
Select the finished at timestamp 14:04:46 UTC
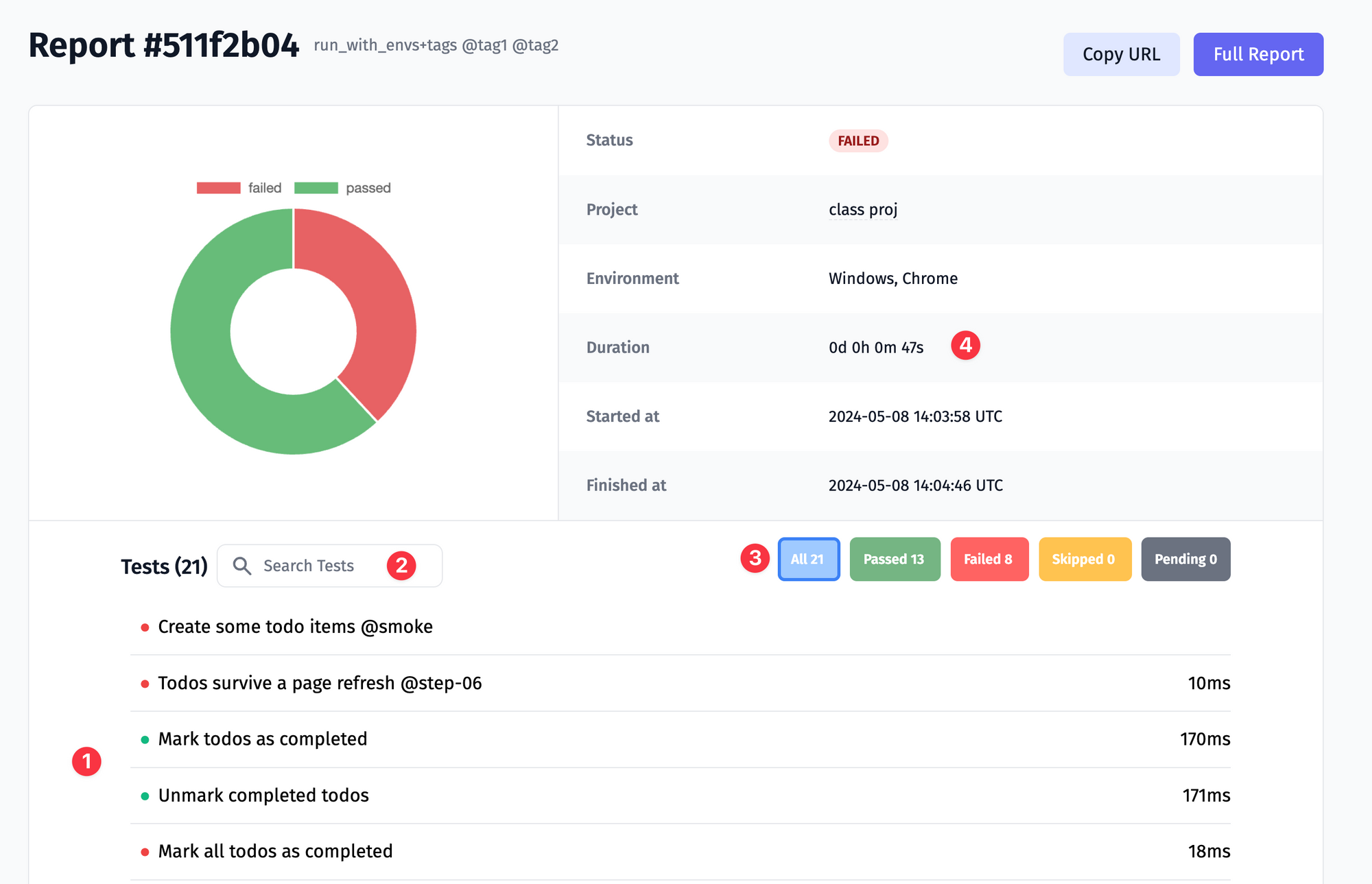(915, 486)
